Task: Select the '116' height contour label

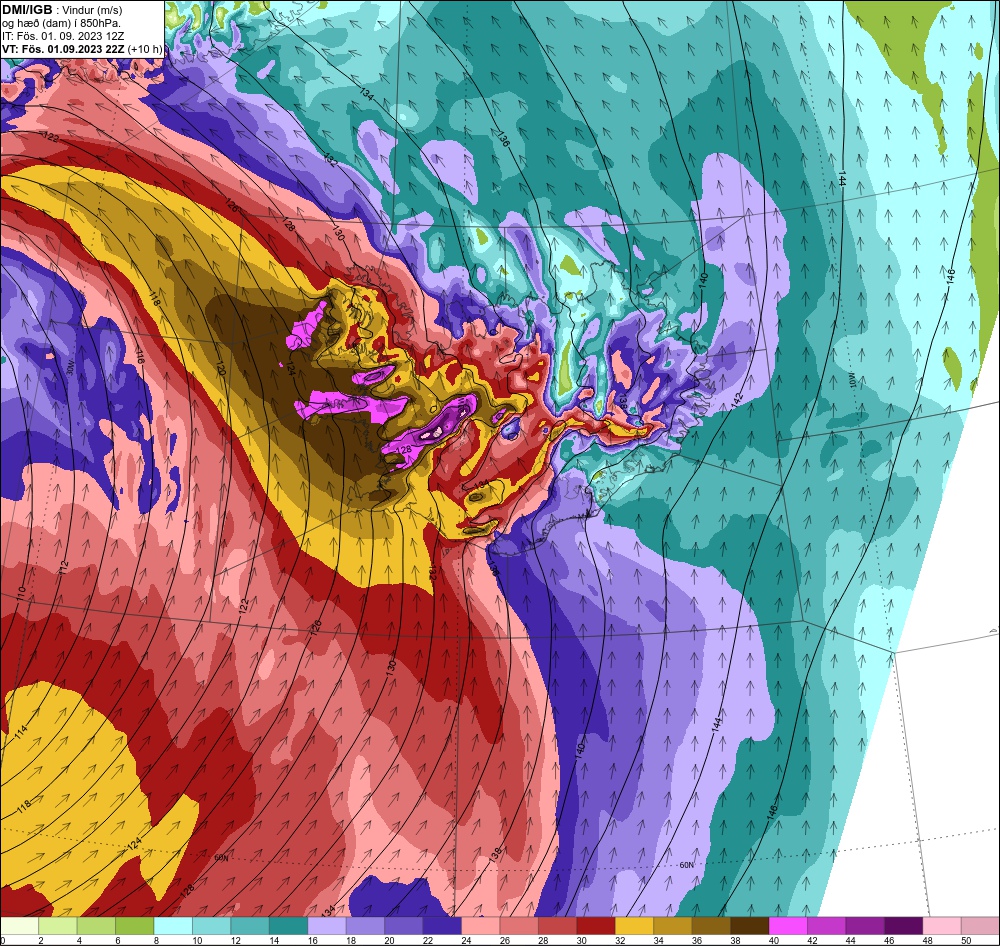Action: pos(140,356)
